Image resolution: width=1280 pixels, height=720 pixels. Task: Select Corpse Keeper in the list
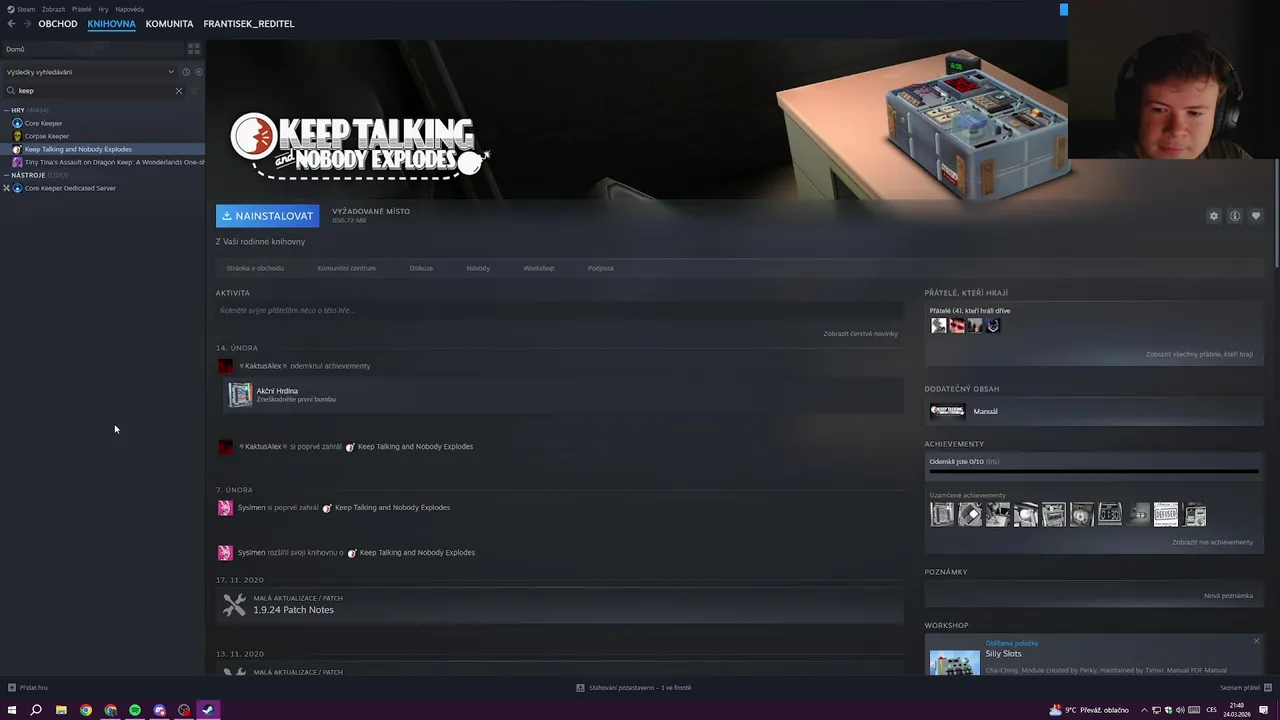tap(46, 136)
